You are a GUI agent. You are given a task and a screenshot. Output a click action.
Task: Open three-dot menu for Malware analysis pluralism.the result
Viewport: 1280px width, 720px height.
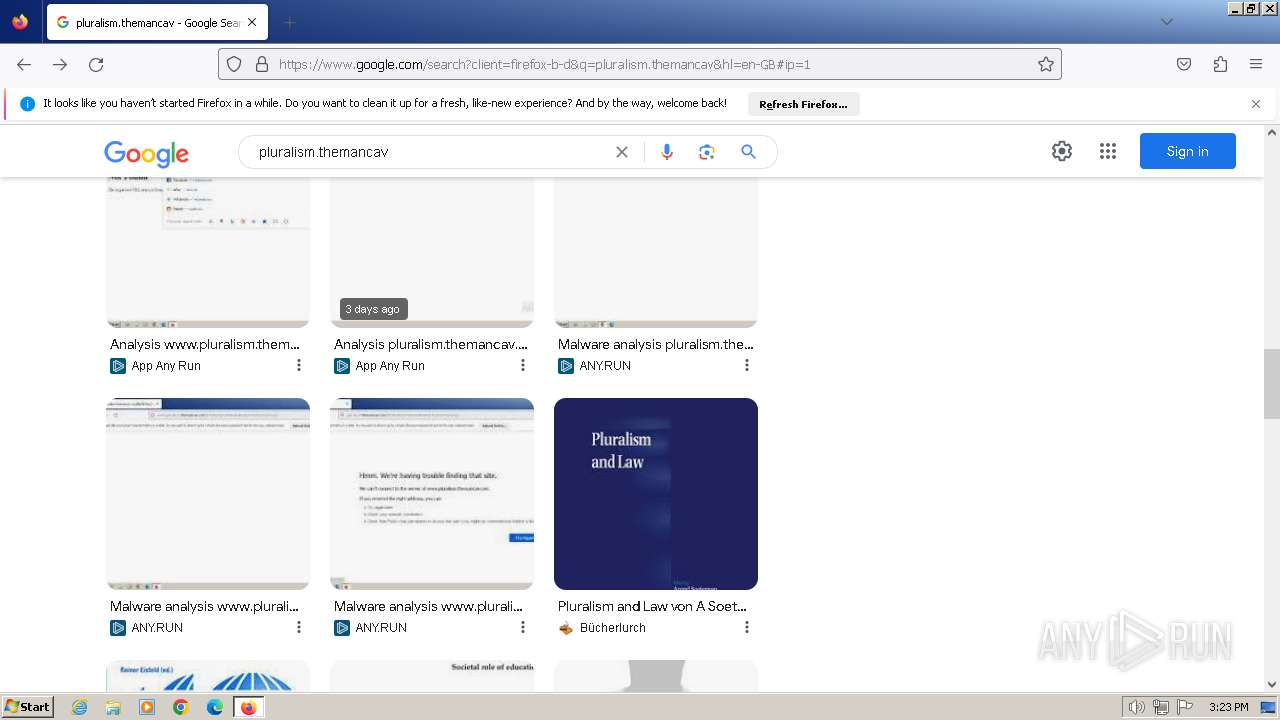pyautogui.click(x=746, y=365)
